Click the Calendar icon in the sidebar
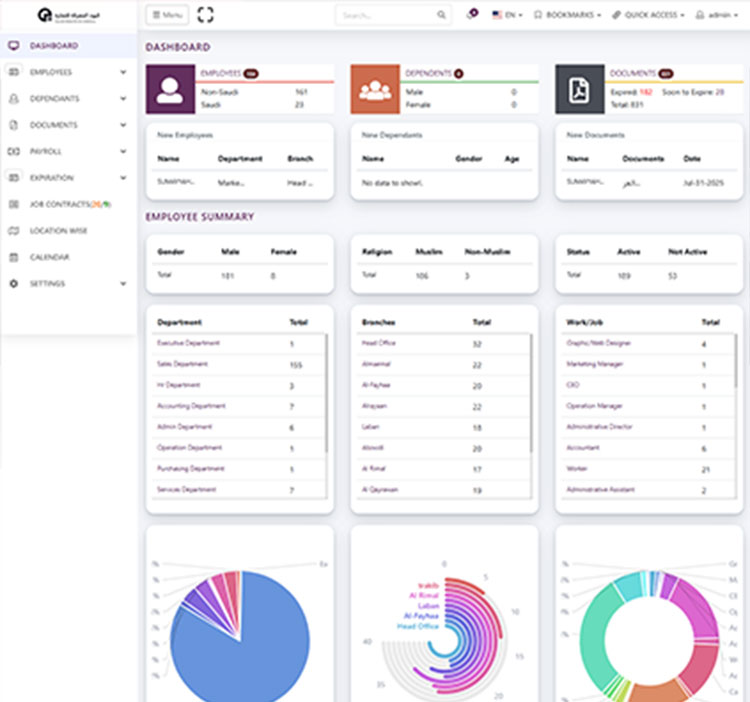 click(x=14, y=257)
